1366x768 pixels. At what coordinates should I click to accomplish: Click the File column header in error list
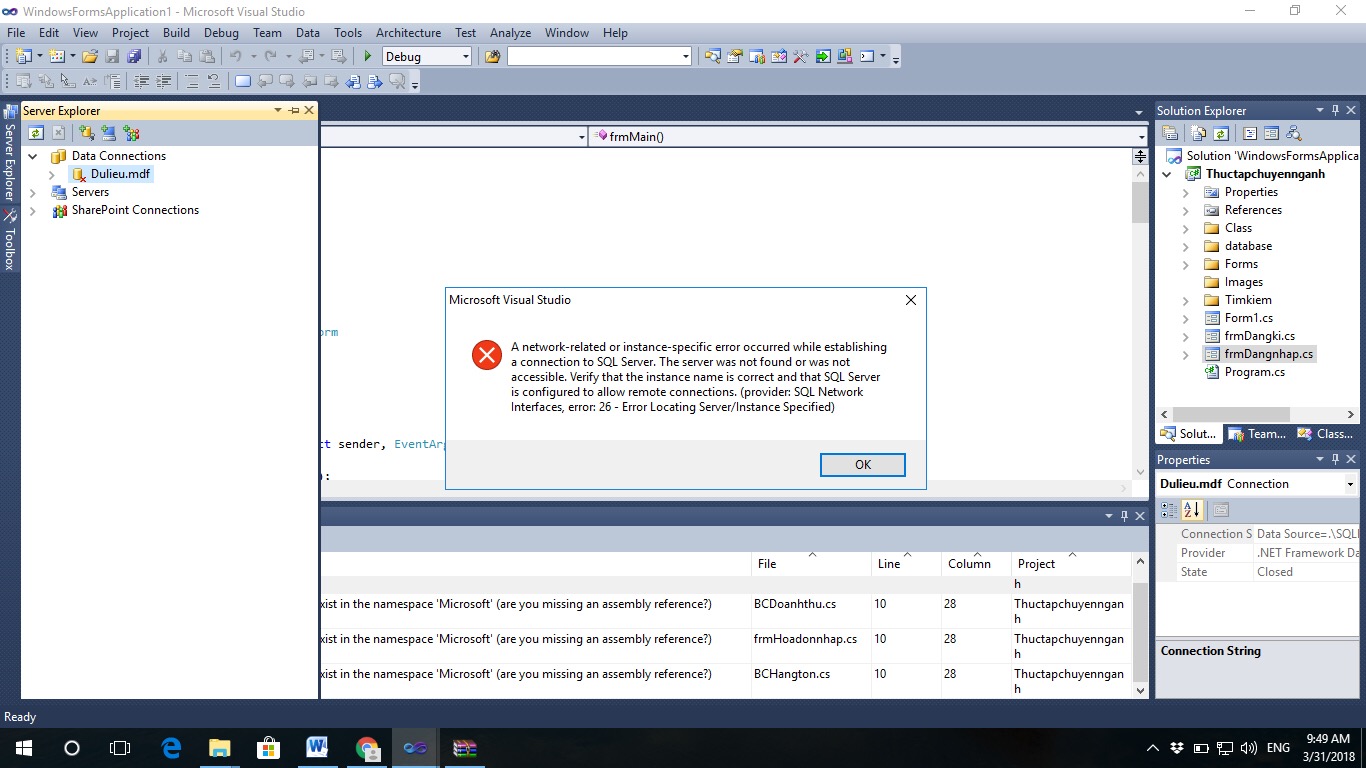click(812, 563)
